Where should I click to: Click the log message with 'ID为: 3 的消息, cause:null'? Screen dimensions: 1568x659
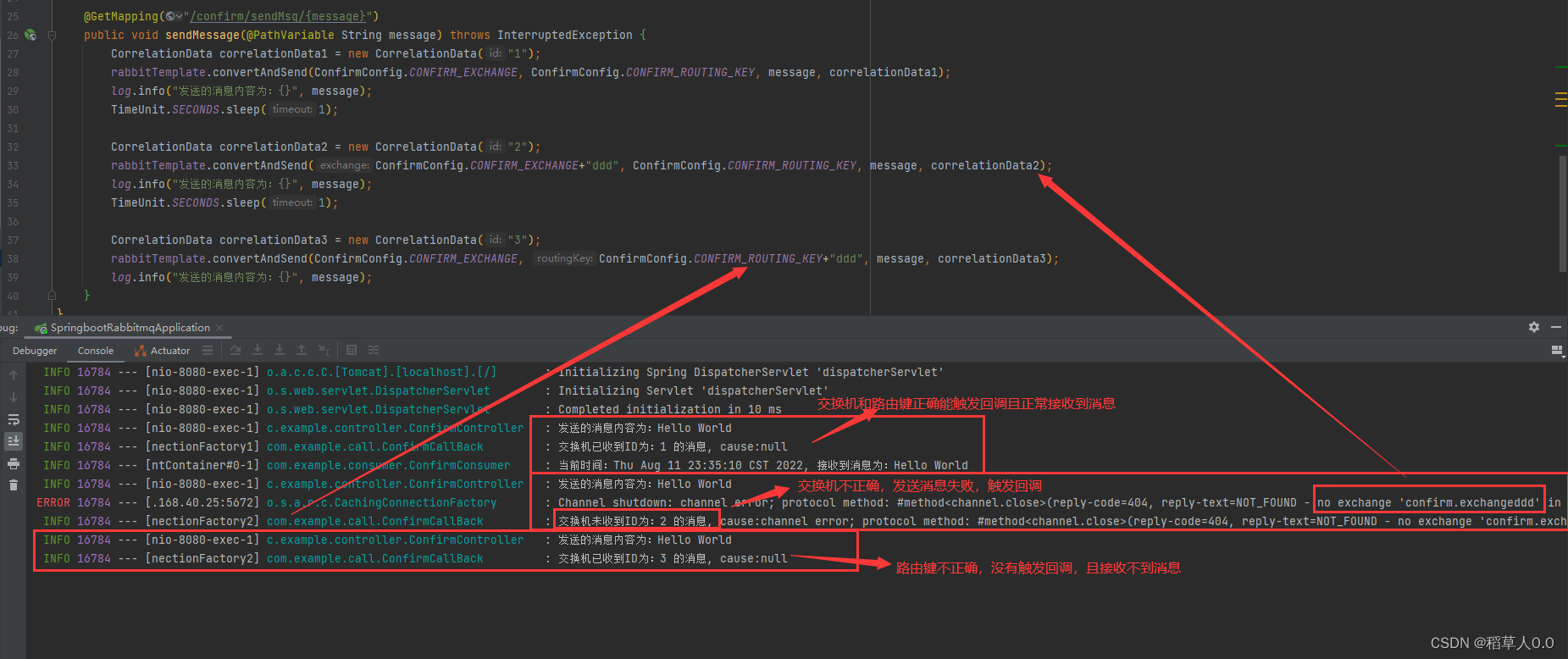click(x=673, y=558)
